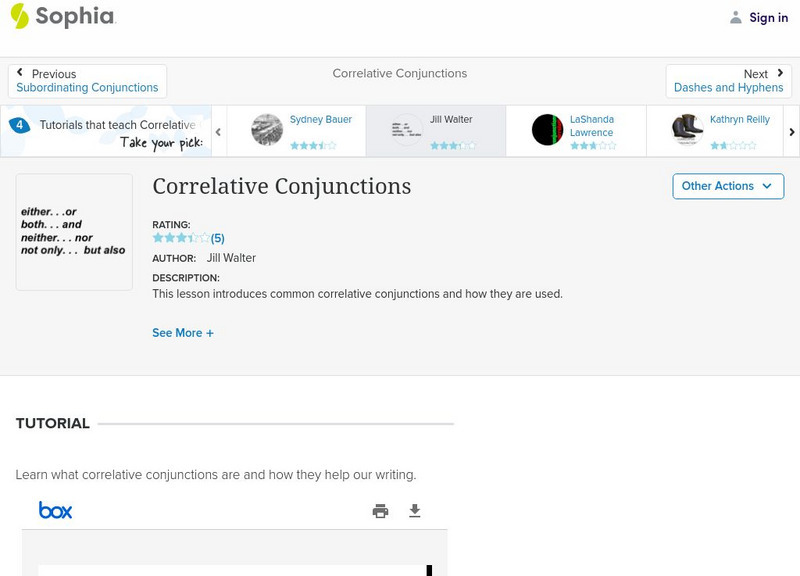Click the print icon in Box viewer
800x576 pixels.
pyautogui.click(x=380, y=511)
